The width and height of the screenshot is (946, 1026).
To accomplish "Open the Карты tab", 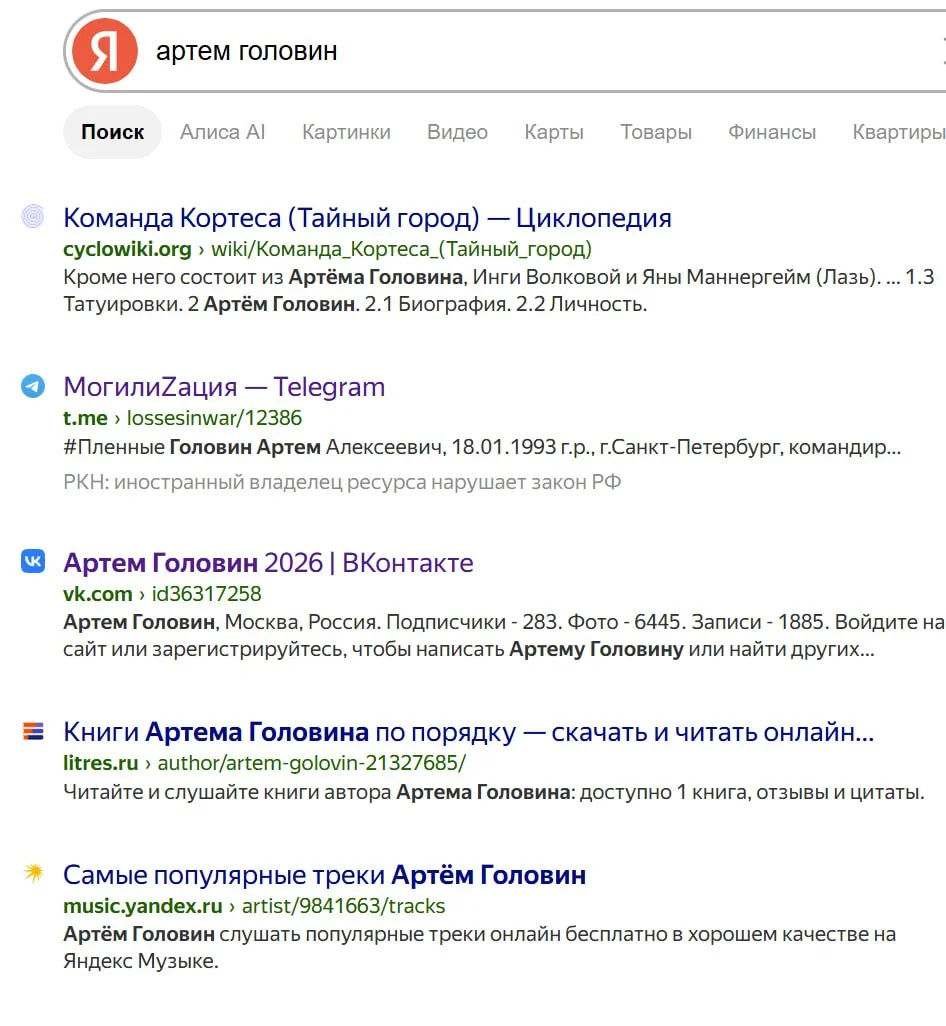I will (x=554, y=132).
